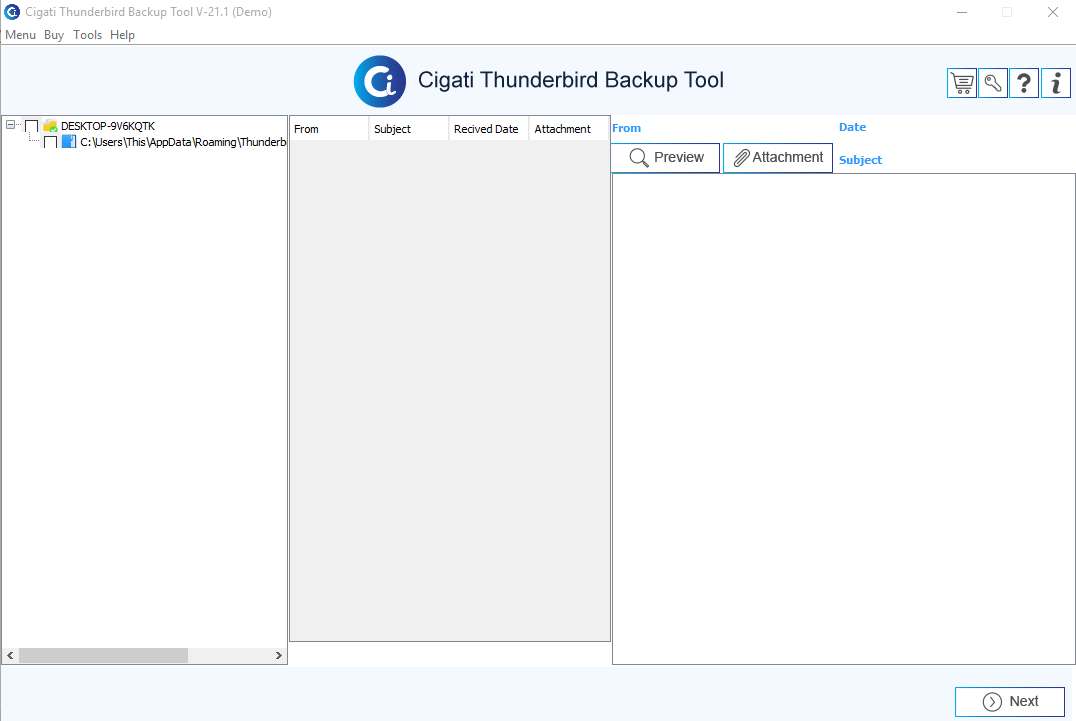This screenshot has height=721, width=1076.
Task: Click the Next button
Action: [x=1009, y=702]
